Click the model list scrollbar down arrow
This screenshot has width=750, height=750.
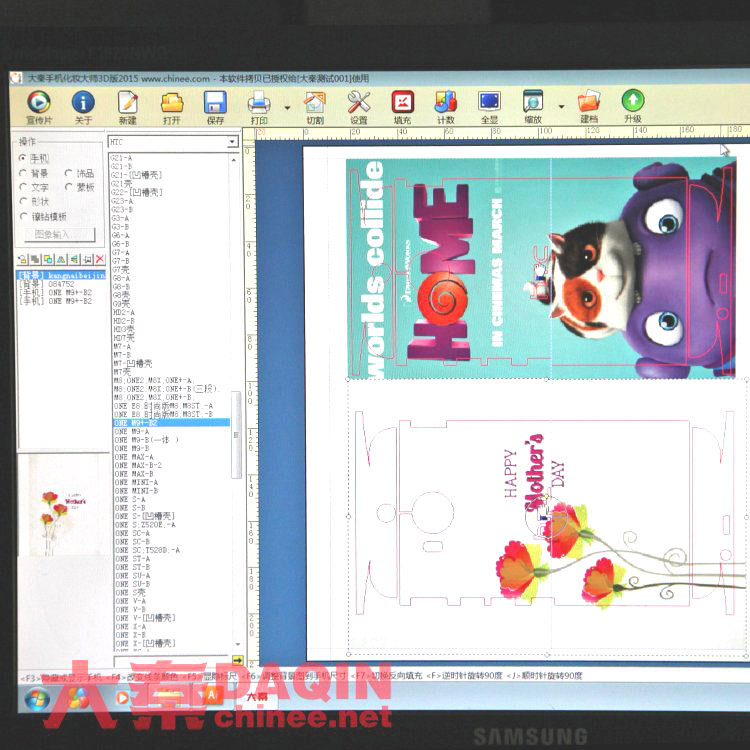point(237,645)
